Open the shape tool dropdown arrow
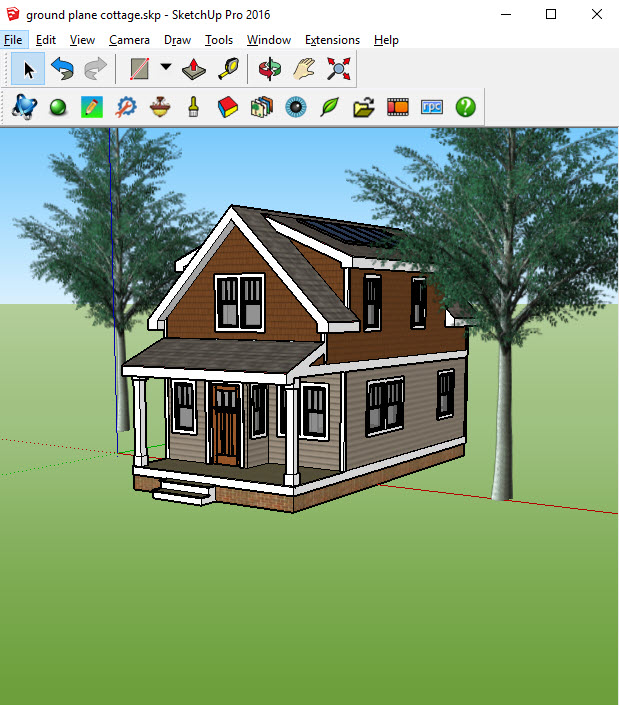Viewport: 619px width, 705px height. 166,67
